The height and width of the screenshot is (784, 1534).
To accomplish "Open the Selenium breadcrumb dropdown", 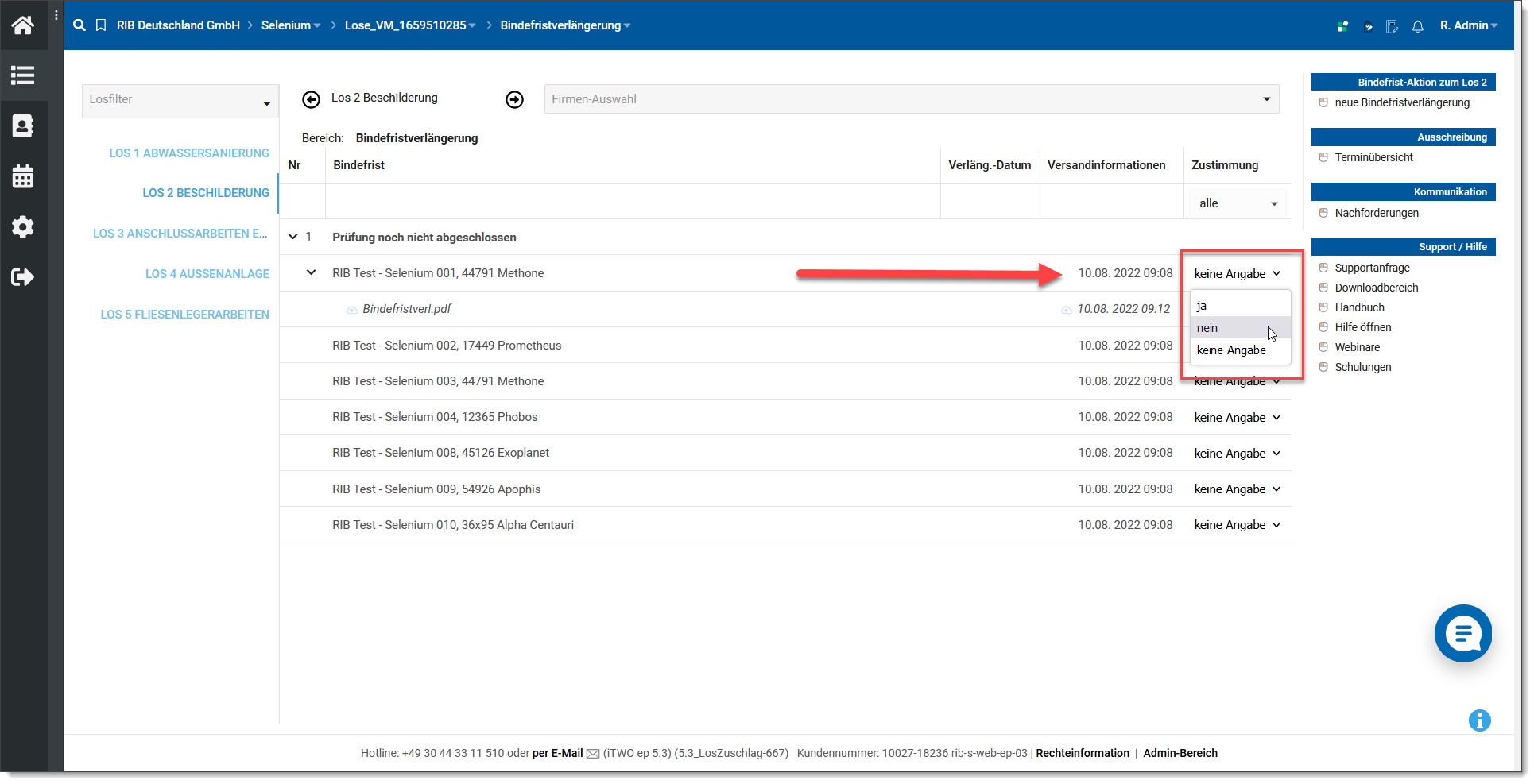I will click(291, 25).
